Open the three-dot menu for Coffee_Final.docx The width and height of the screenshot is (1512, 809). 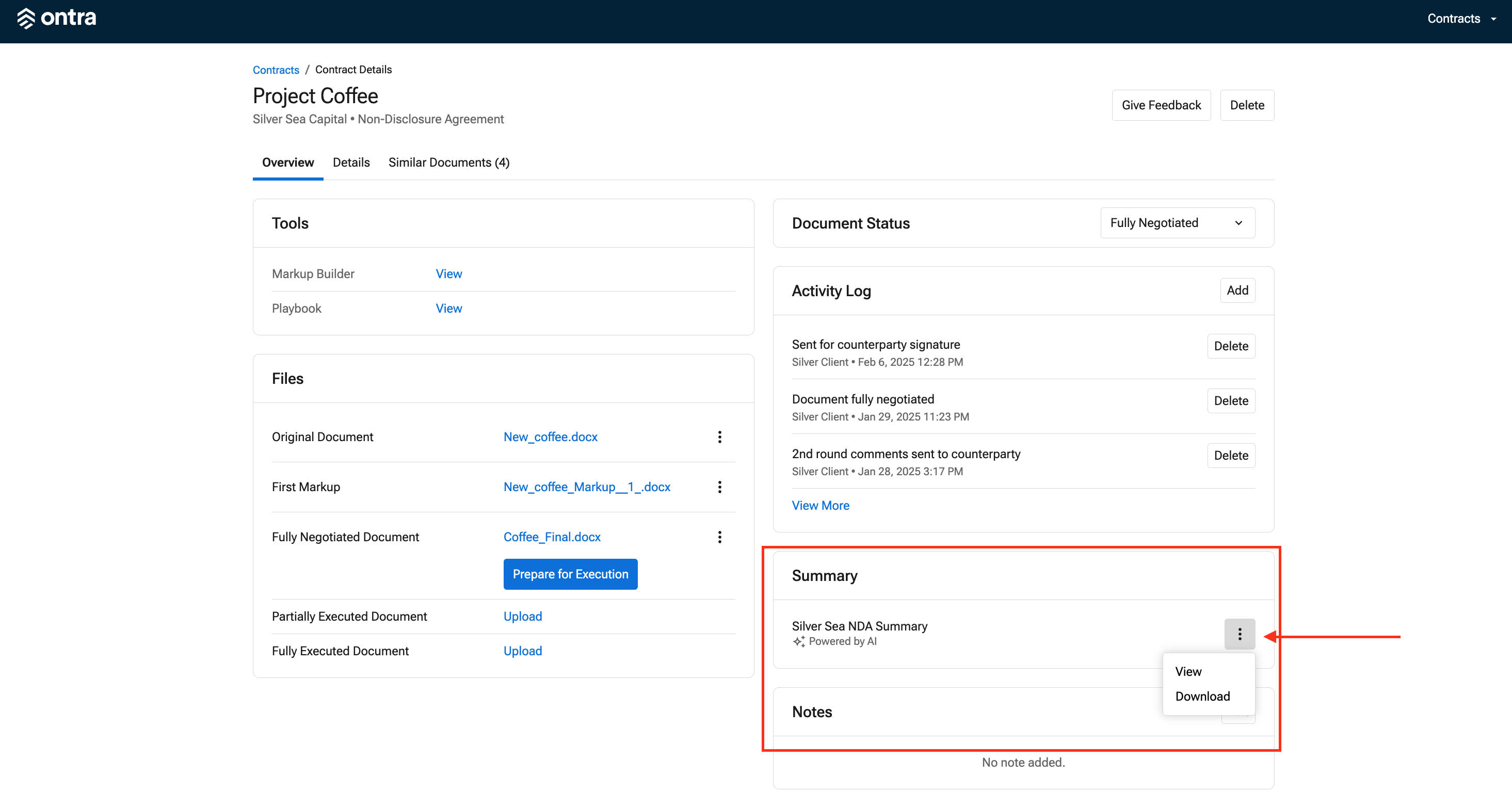719,537
